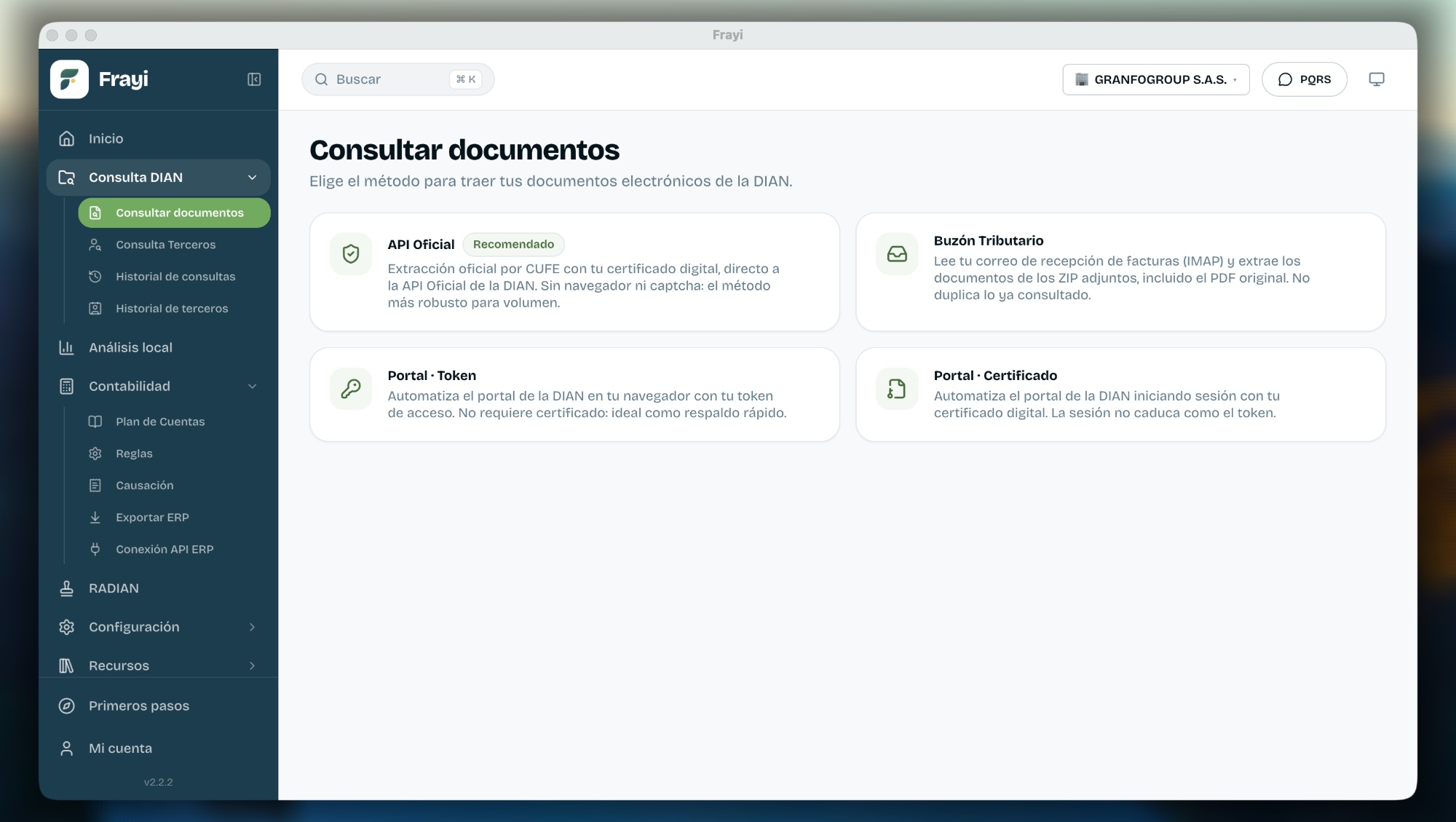Image resolution: width=1456 pixels, height=822 pixels.
Task: Click the Frayi logo icon
Action: click(69, 79)
